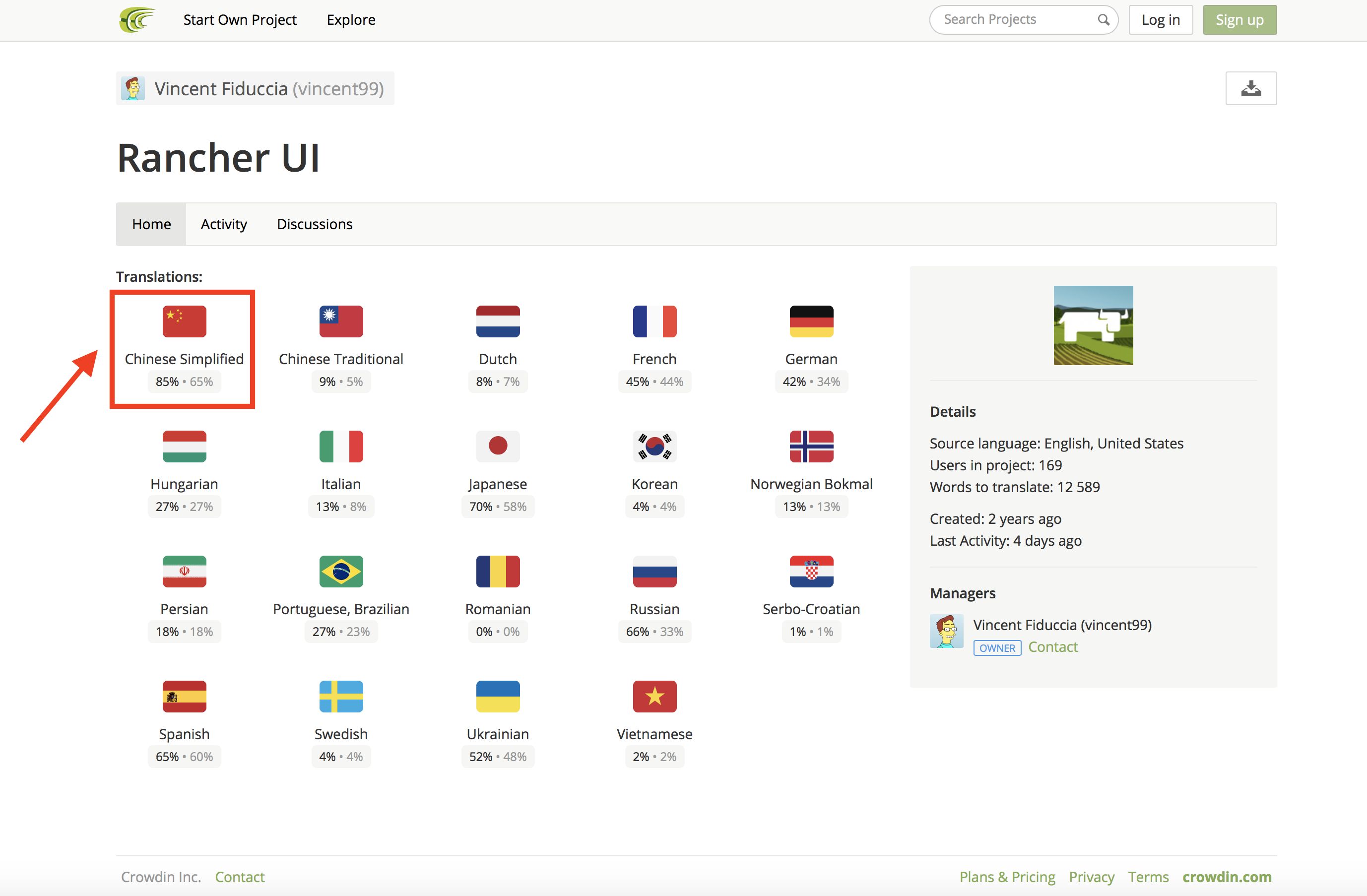This screenshot has width=1367, height=896.
Task: Click the Romanian 0% • 0% badge
Action: [498, 632]
